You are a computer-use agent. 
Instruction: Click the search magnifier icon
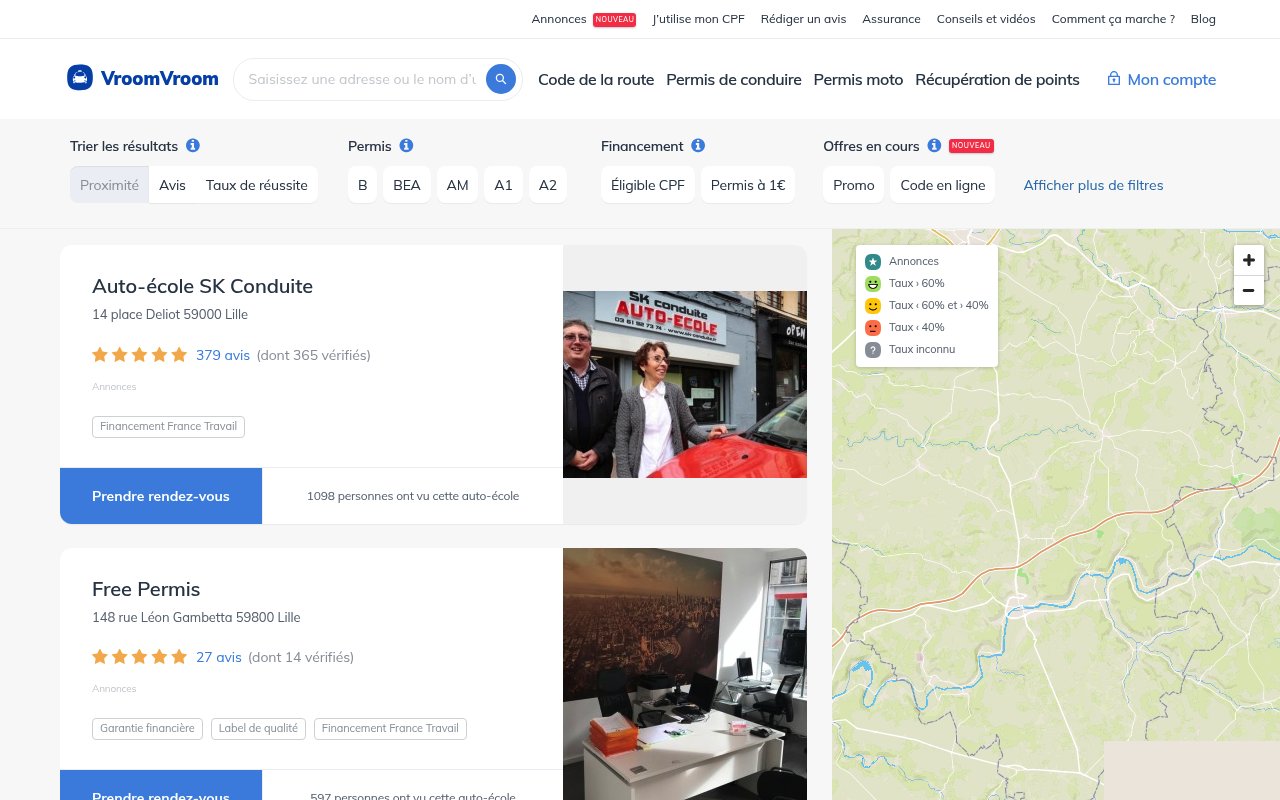[500, 79]
